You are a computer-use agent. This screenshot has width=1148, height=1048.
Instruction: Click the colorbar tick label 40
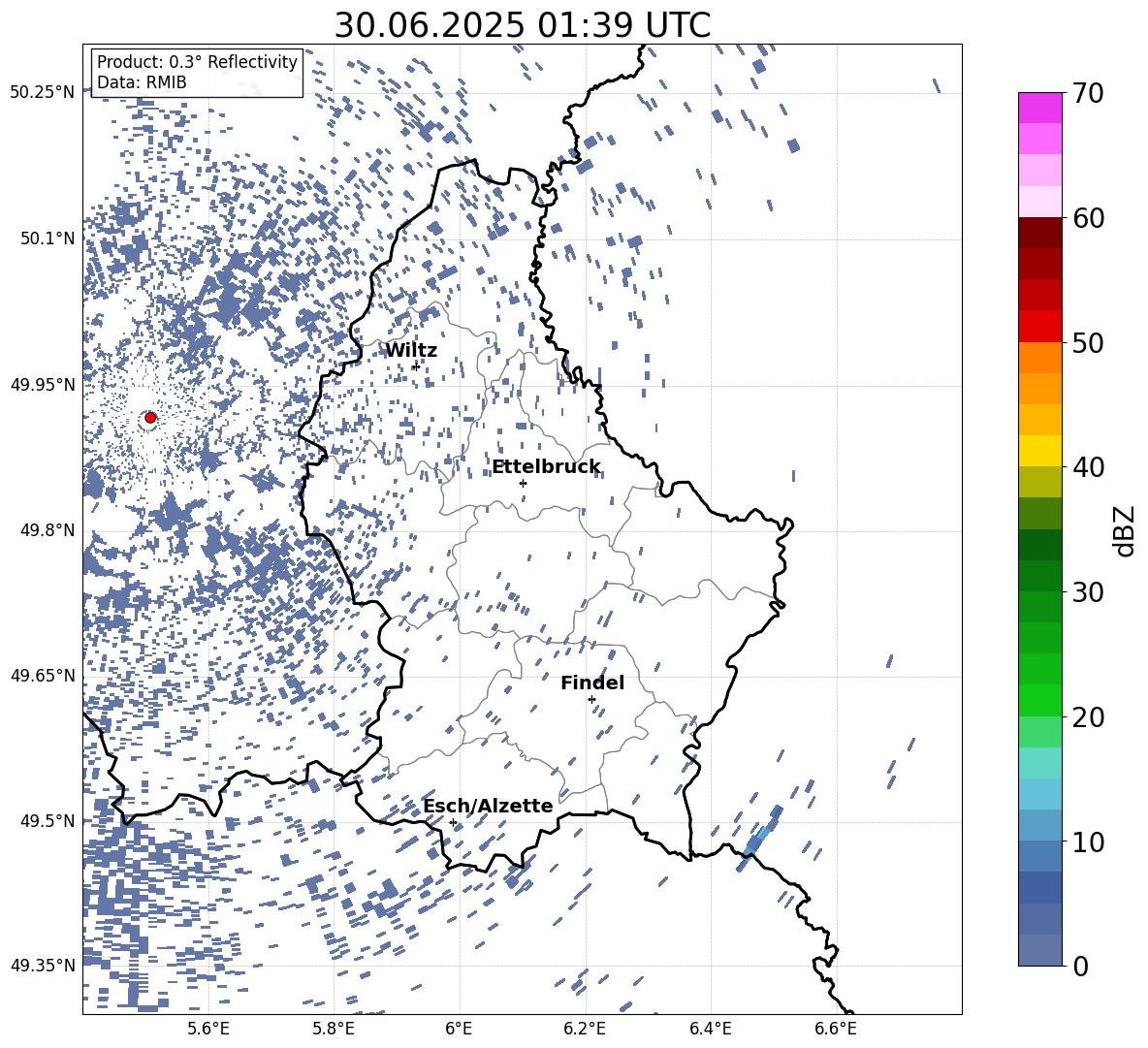click(x=1088, y=467)
